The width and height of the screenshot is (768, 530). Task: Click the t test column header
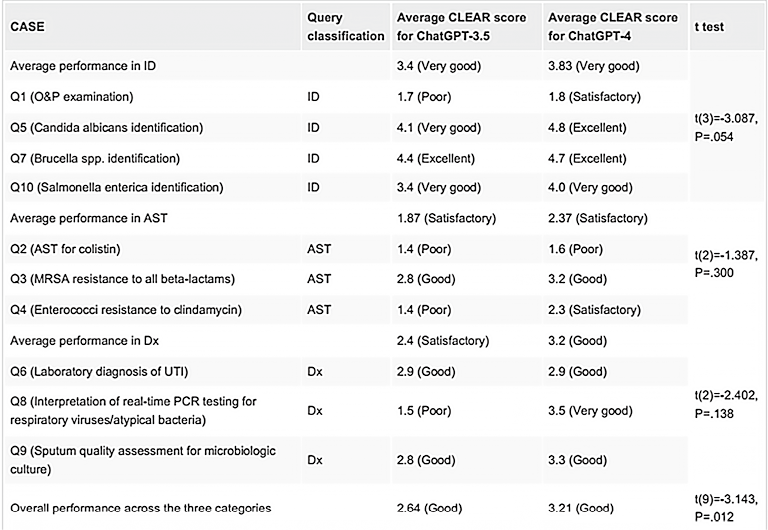pyautogui.click(x=709, y=27)
